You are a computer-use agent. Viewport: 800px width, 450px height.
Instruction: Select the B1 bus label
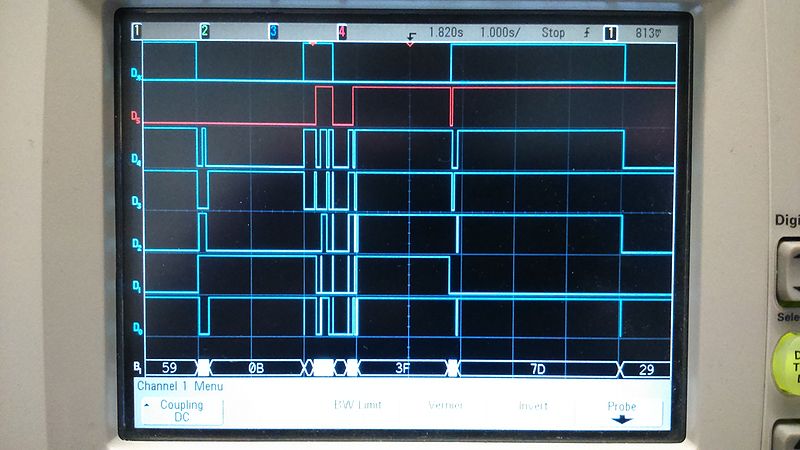pos(137,368)
